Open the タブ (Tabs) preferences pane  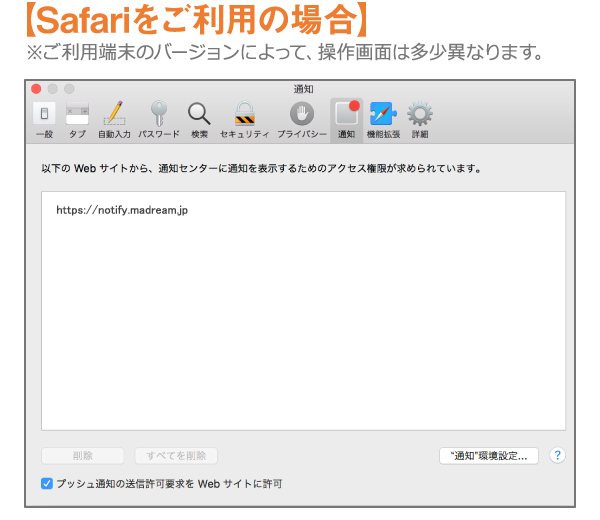pyautogui.click(x=77, y=120)
